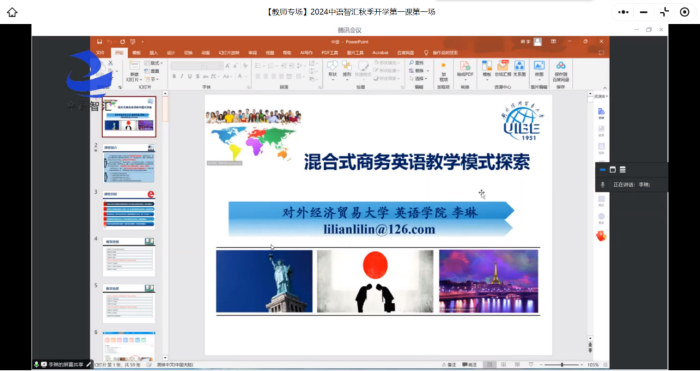700x371 pixels.
Task: Click the microphone icon in the speaking panel
Action: point(603,184)
